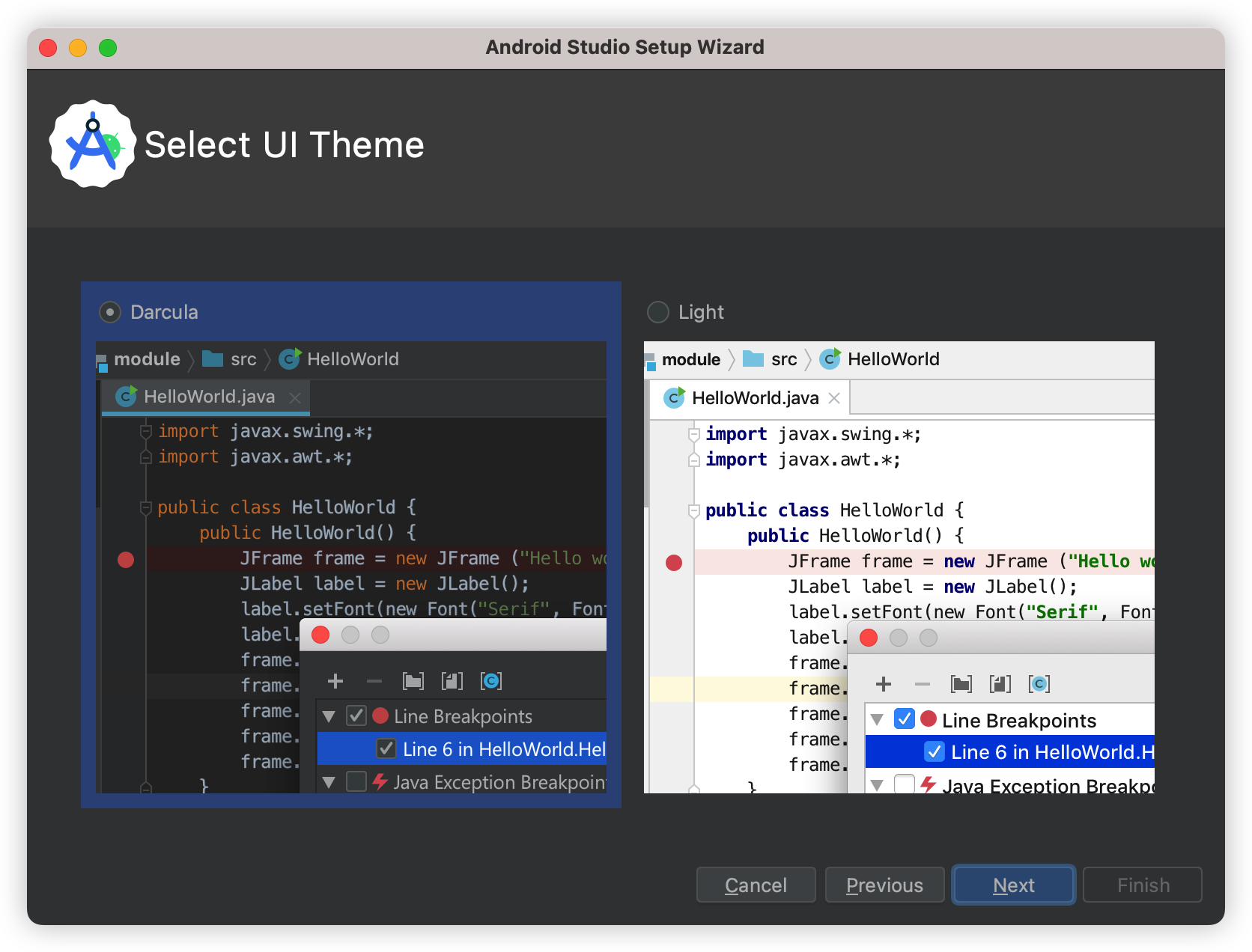Toggle Java Exception Breakpoints checkbox in Darcula preview
Image resolution: width=1252 pixels, height=952 pixels.
point(356,782)
